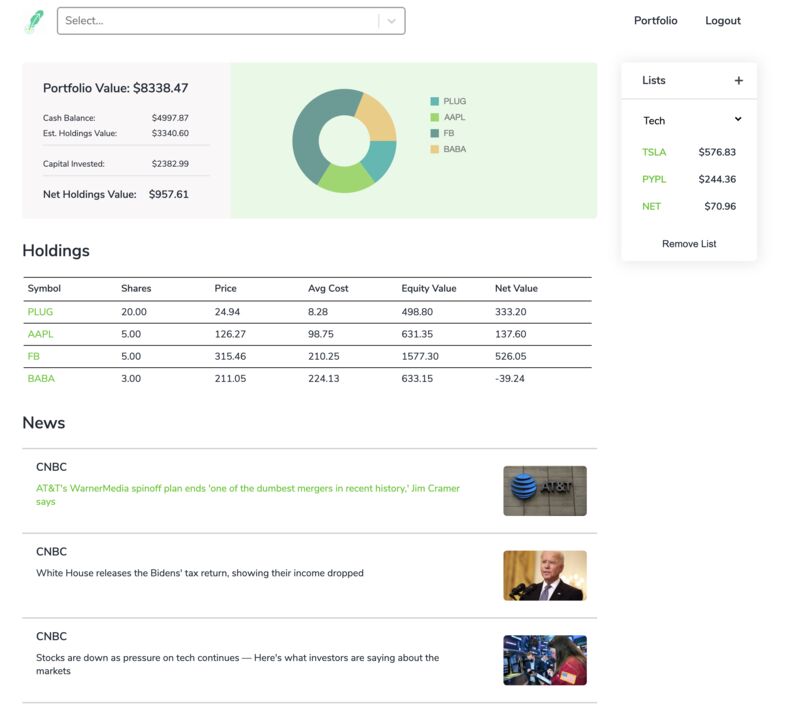800x711 pixels.
Task: Open the AT&T WarnerMedia spinoff headline
Action: click(248, 495)
